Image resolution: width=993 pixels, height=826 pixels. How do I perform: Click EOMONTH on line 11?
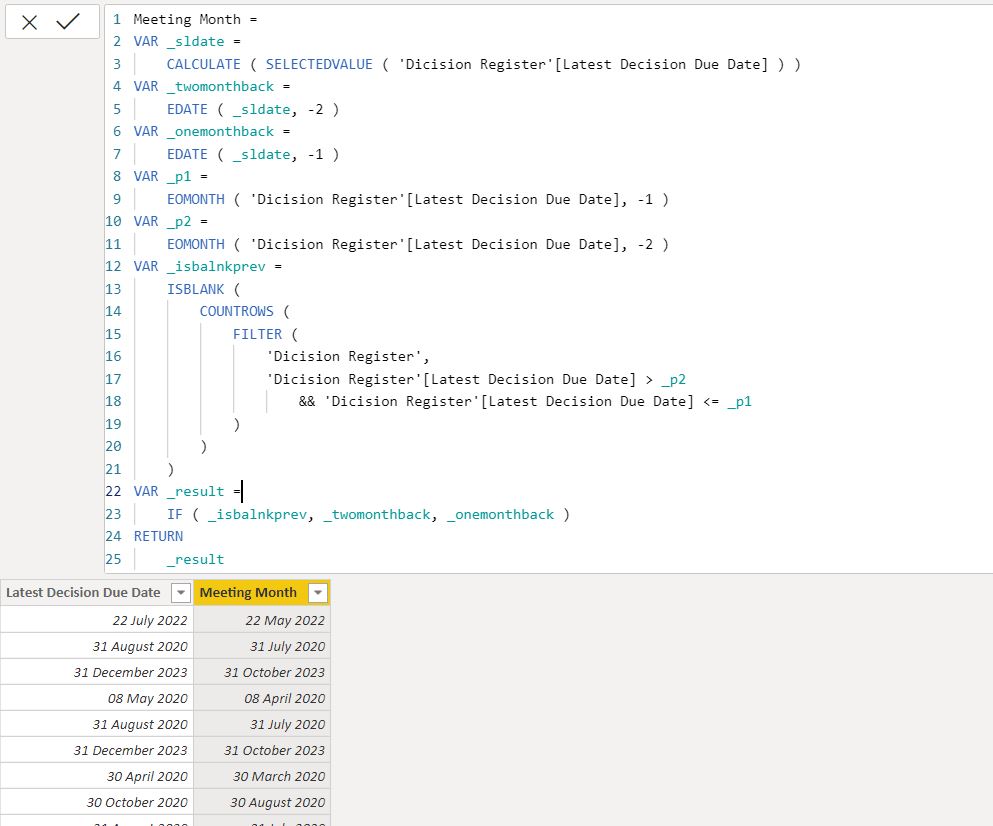(x=196, y=245)
